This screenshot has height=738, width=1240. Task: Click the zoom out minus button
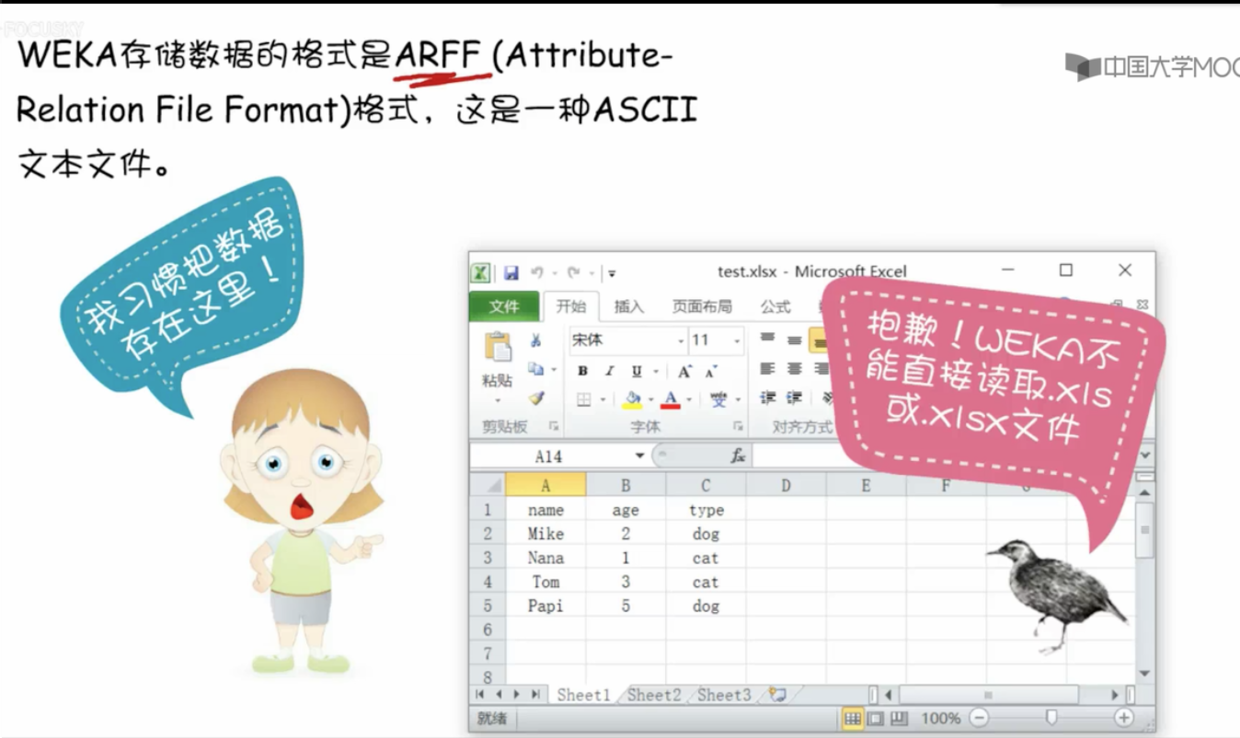pos(979,718)
